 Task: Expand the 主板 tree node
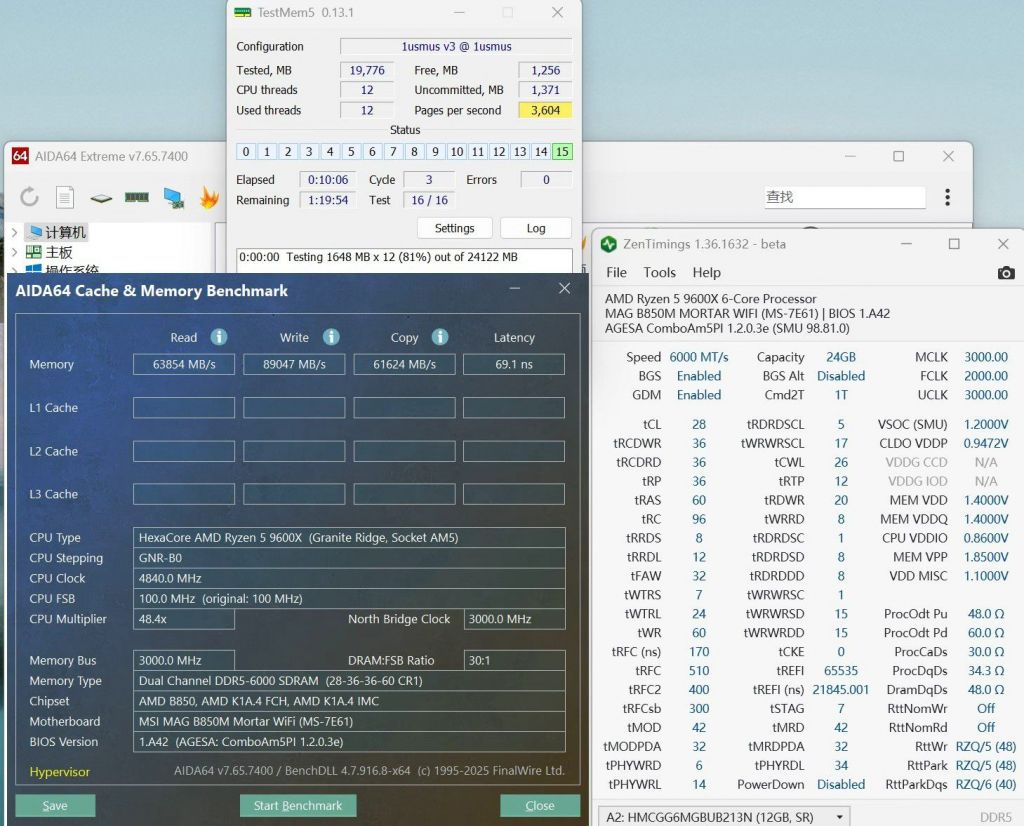coord(14,252)
